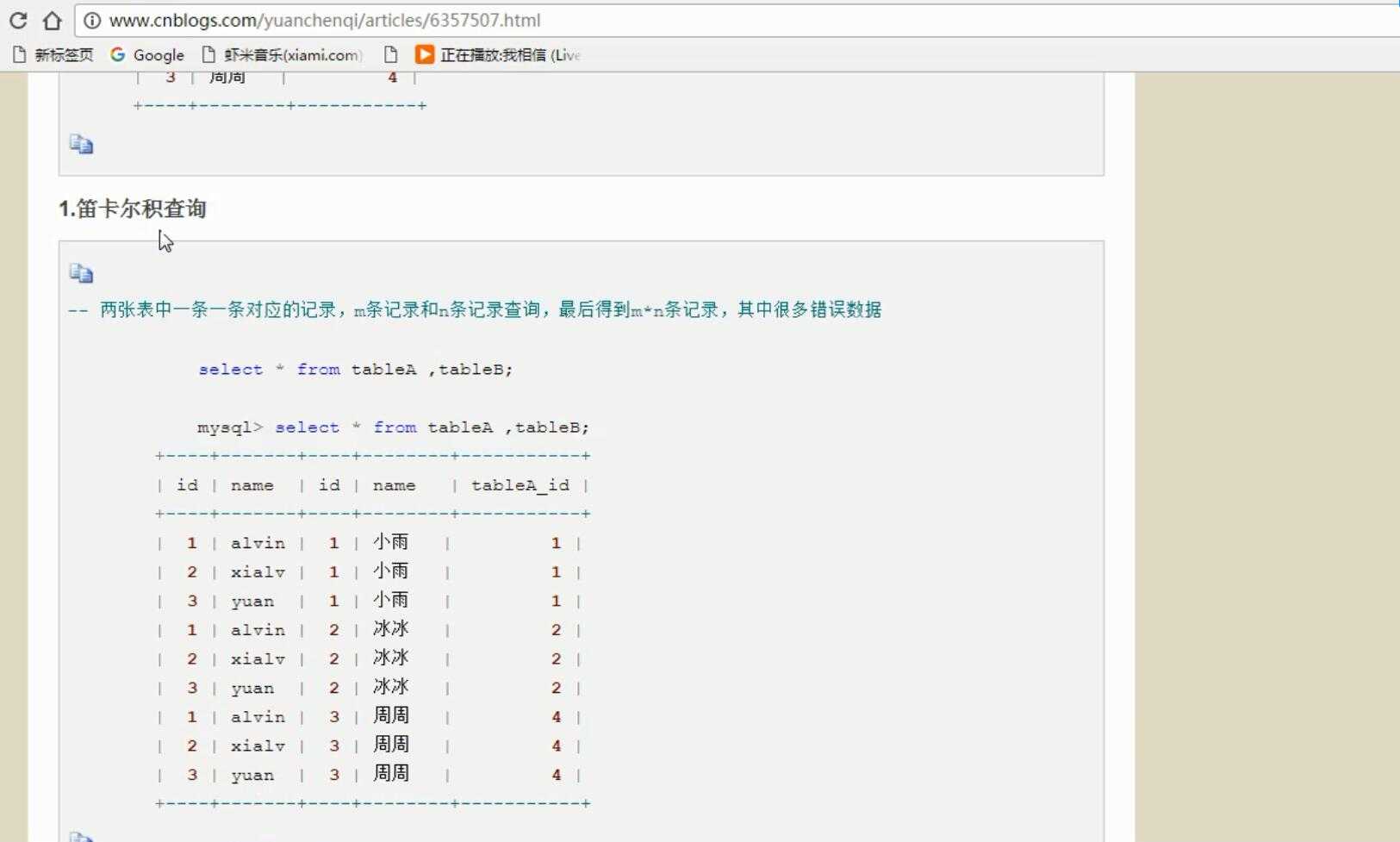The width and height of the screenshot is (1400, 842).
Task: Click the last 周周 name cell in result table
Action: pos(390,774)
